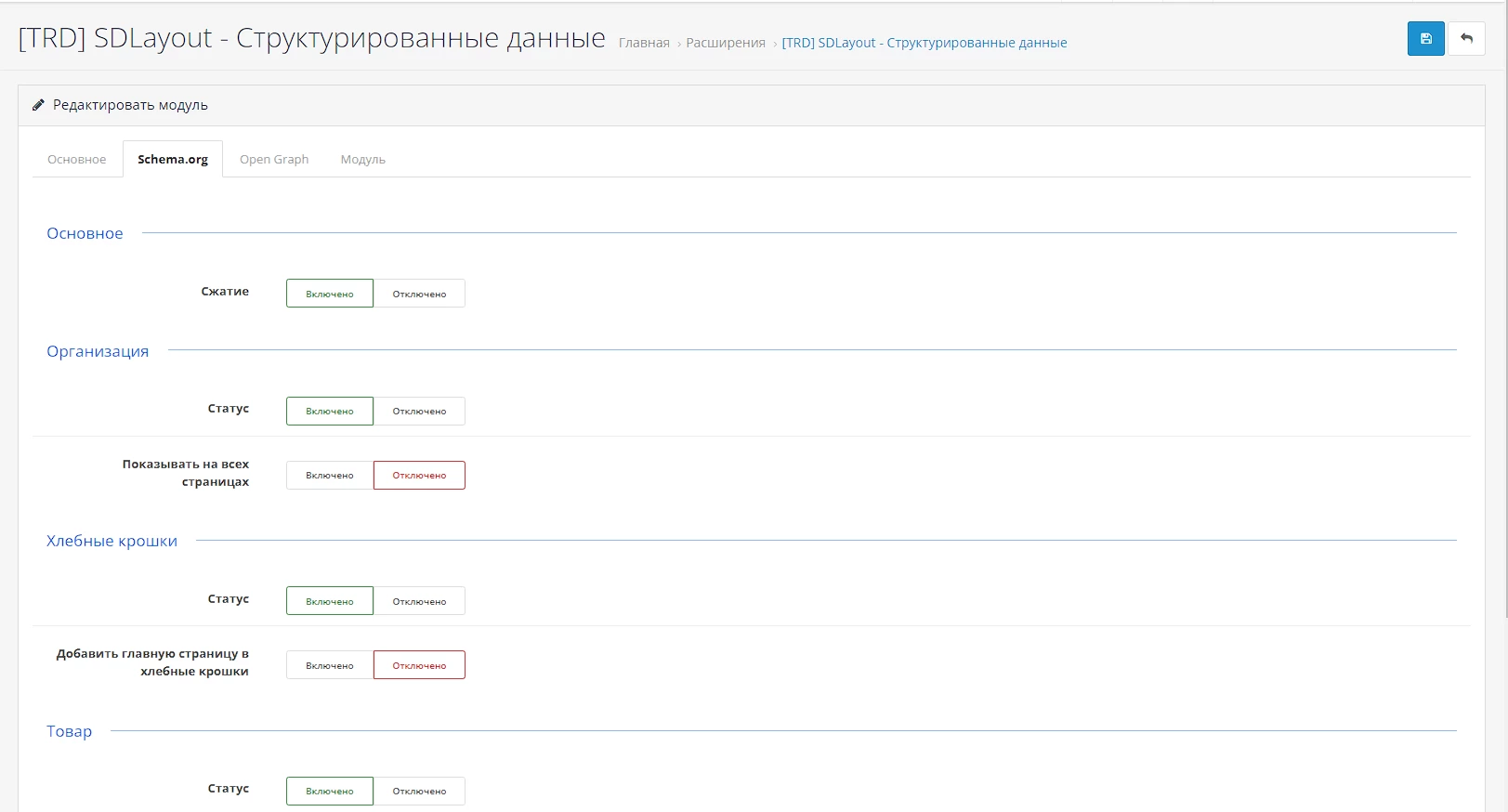The height and width of the screenshot is (812, 1508).
Task: Disable Добавить главную страницу в хлебные крошки
Action: (x=419, y=665)
